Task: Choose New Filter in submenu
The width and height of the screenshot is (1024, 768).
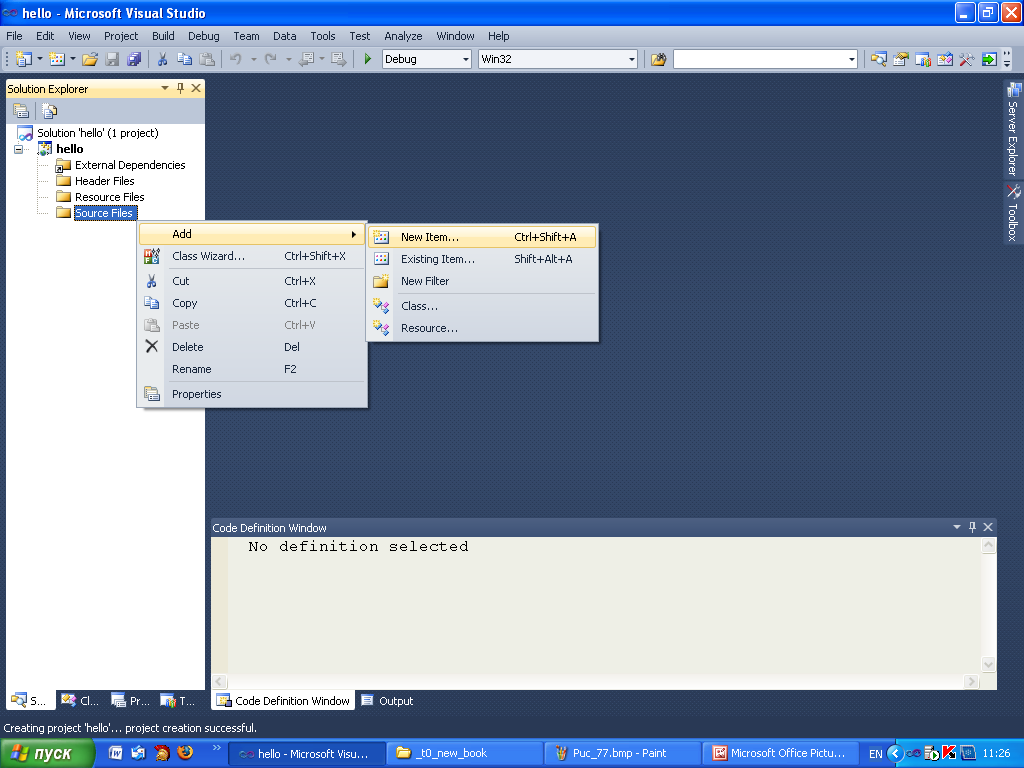Action: point(483,281)
